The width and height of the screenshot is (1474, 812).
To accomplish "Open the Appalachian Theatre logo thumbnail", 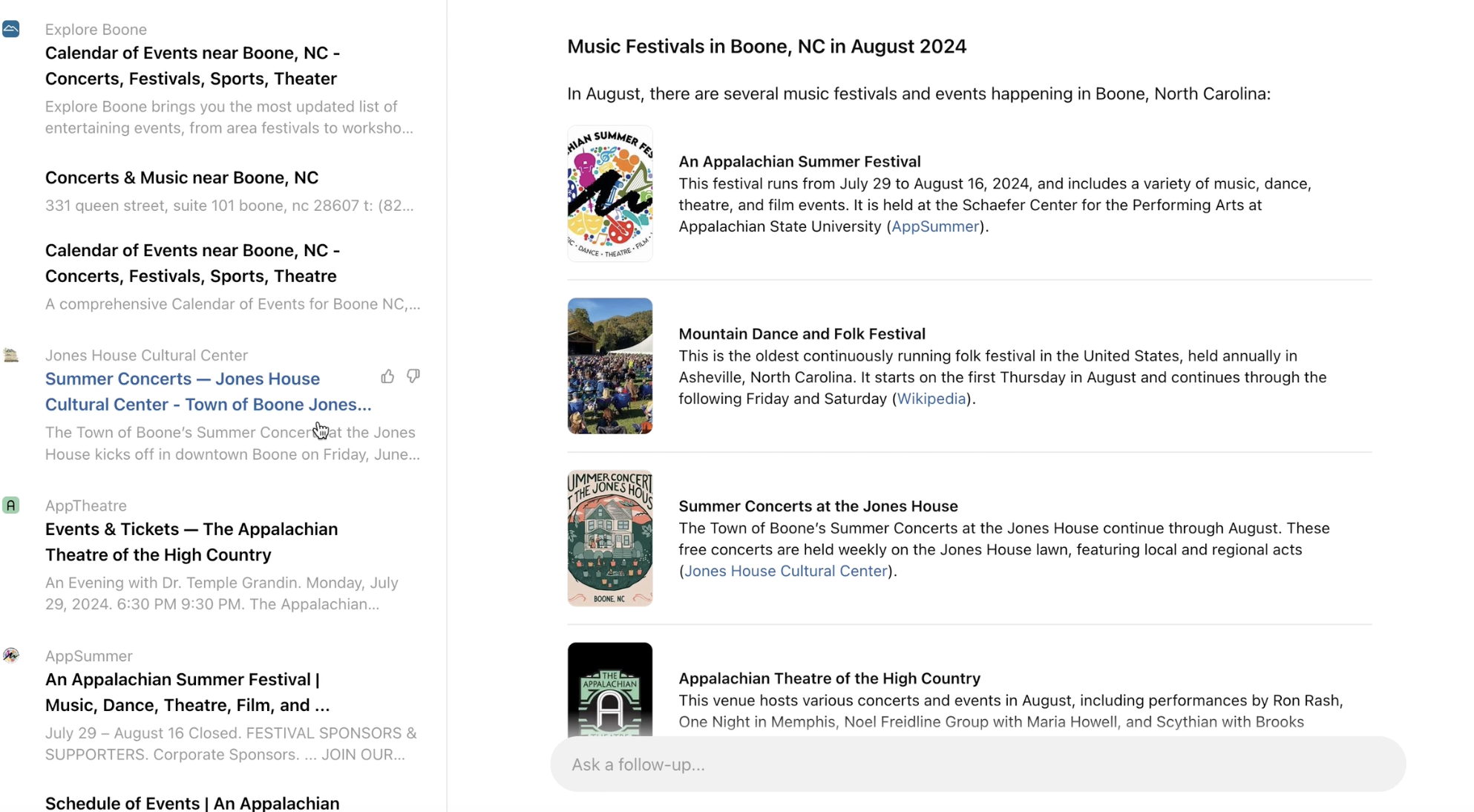I will pos(609,690).
